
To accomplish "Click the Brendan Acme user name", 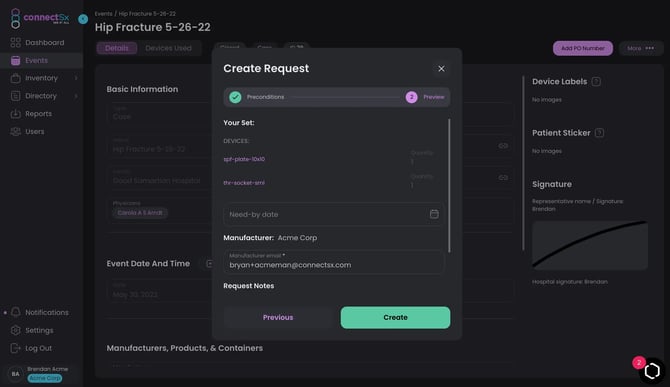I will (47, 369).
